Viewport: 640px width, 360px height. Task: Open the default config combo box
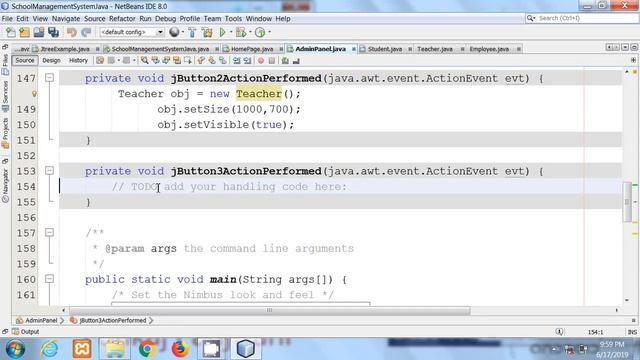pyautogui.click(x=132, y=32)
